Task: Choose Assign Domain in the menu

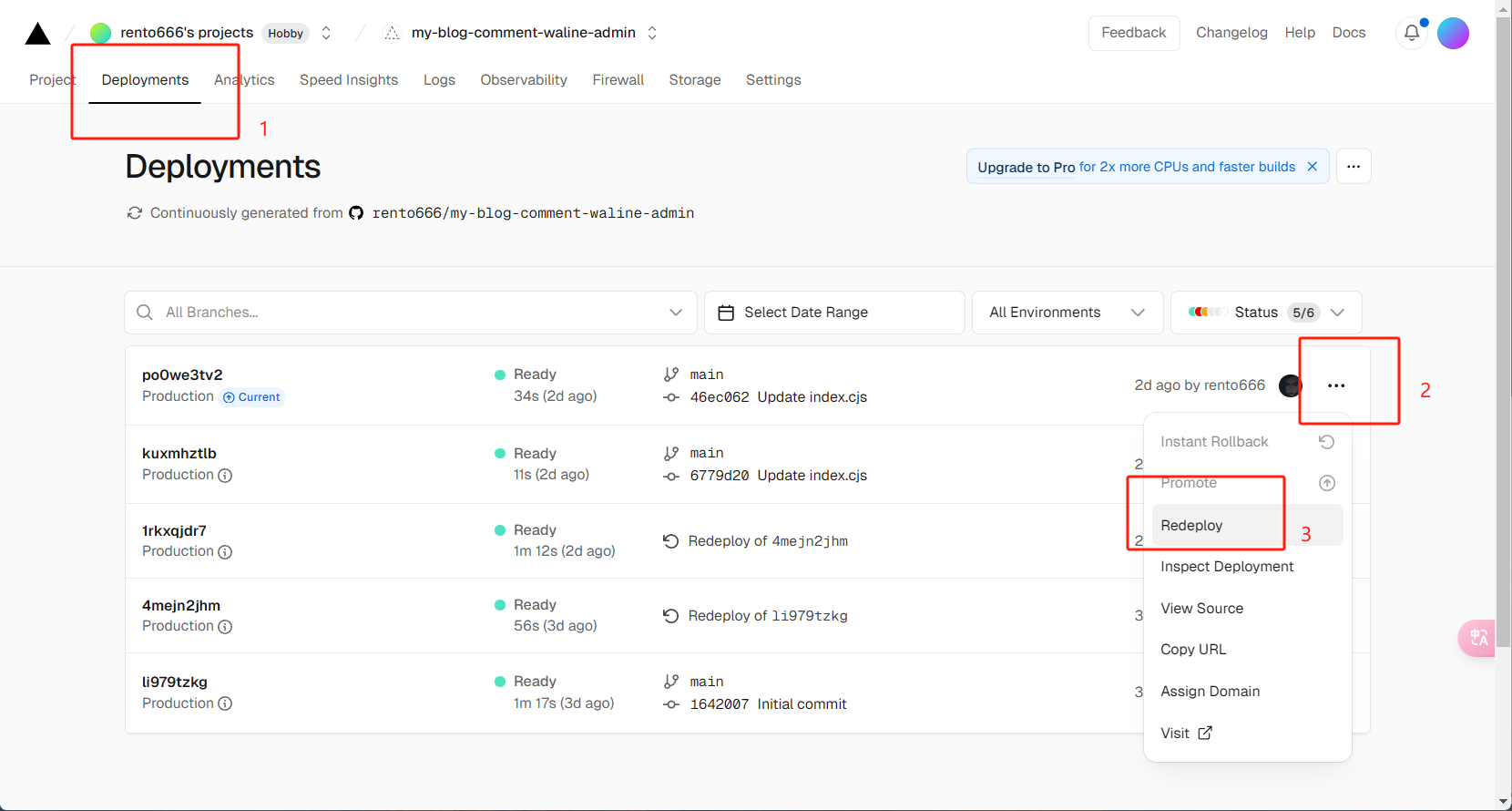Action: click(1248, 692)
